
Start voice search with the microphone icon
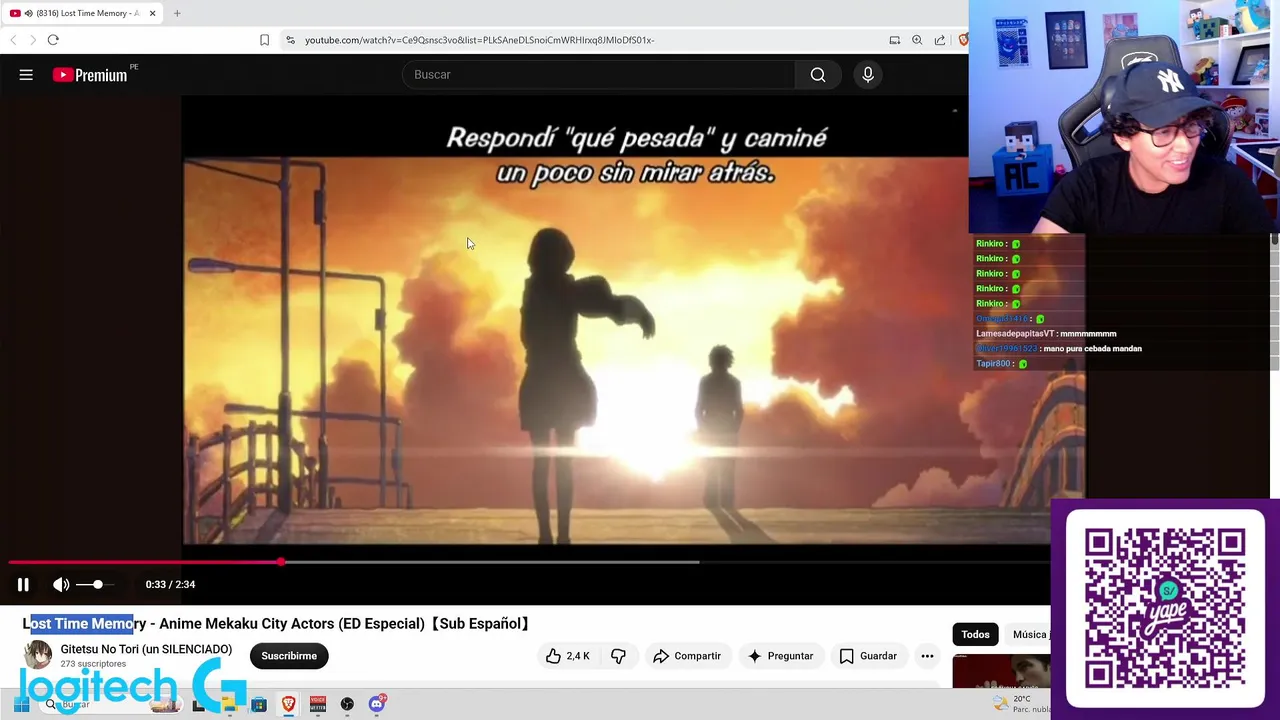868,75
